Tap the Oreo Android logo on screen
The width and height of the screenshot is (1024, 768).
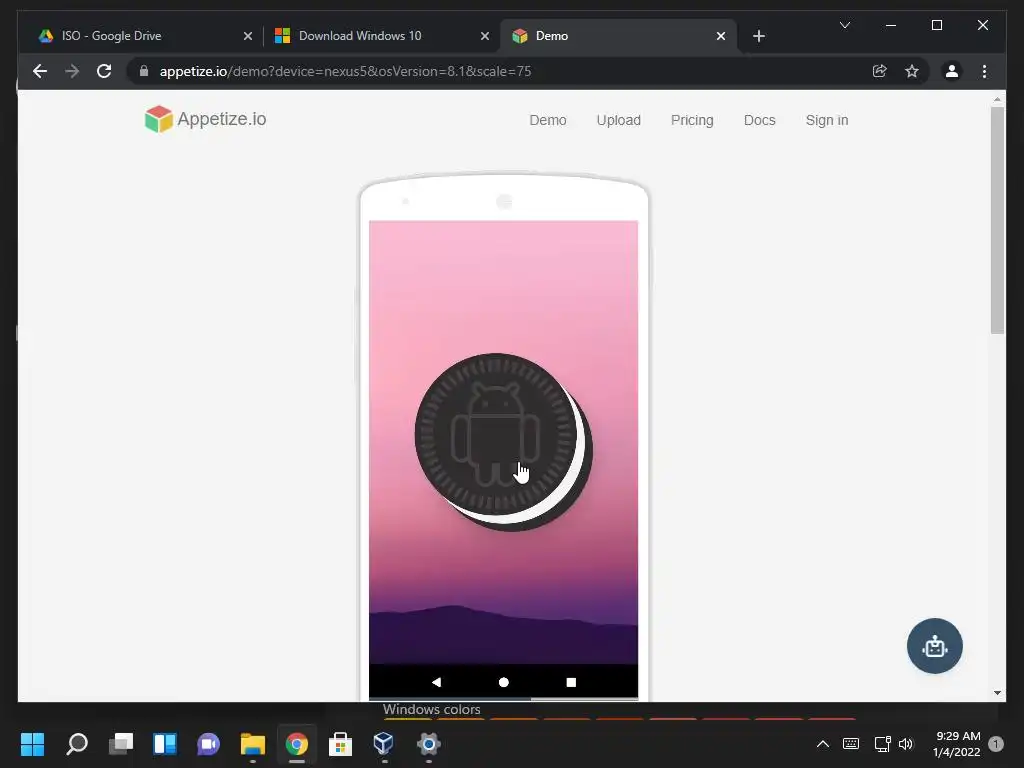[x=503, y=442]
